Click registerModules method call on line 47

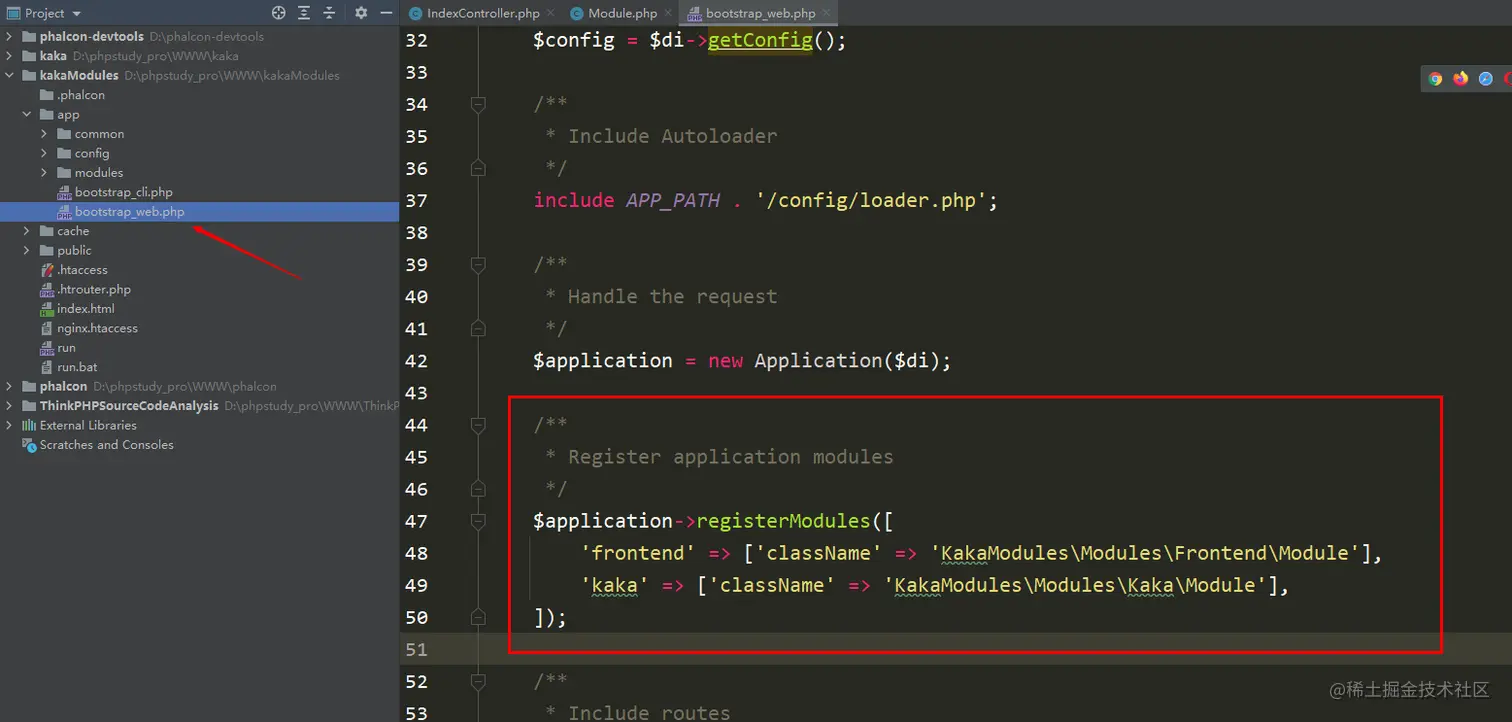point(783,521)
